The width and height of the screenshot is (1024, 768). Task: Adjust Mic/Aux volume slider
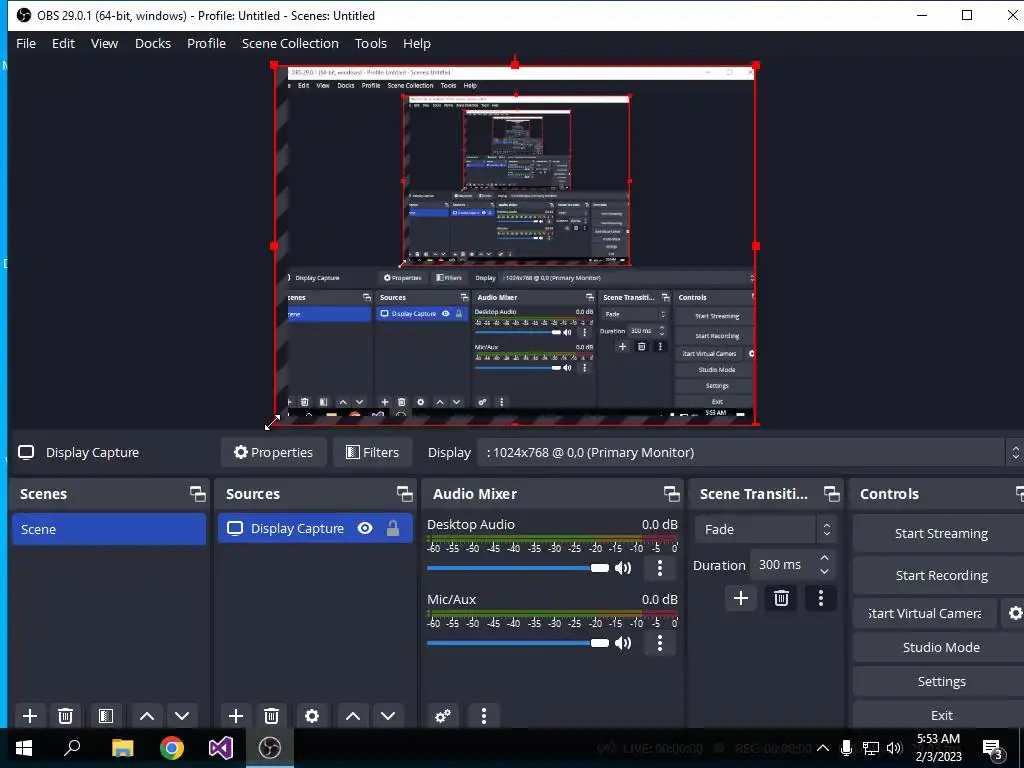518,643
